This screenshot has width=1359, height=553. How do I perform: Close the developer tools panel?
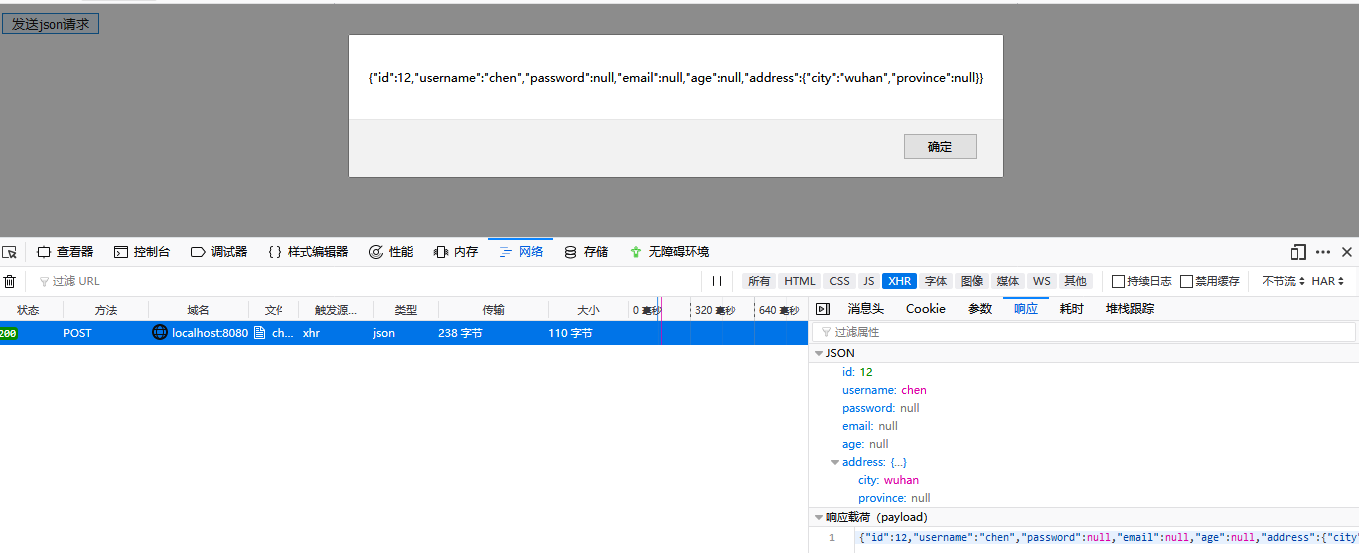click(x=1347, y=252)
